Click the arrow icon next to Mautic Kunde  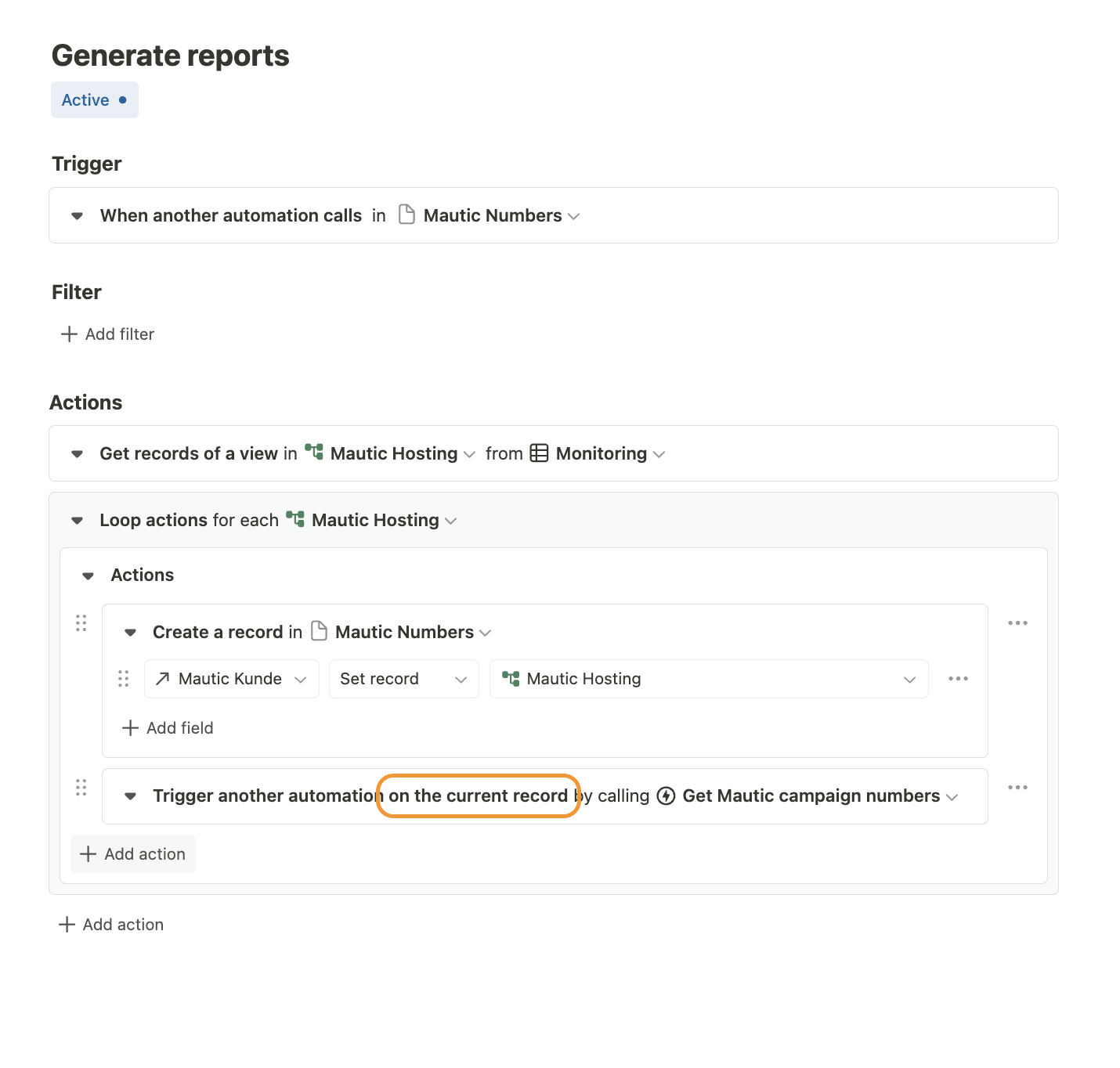tap(163, 679)
